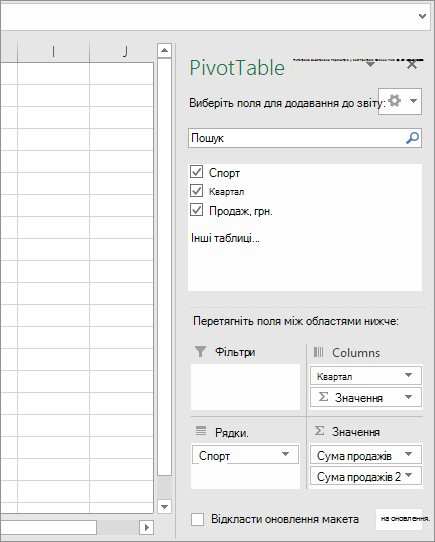Open the Квартал dropdown in Columns
The height and width of the screenshot is (542, 435).
click(408, 375)
